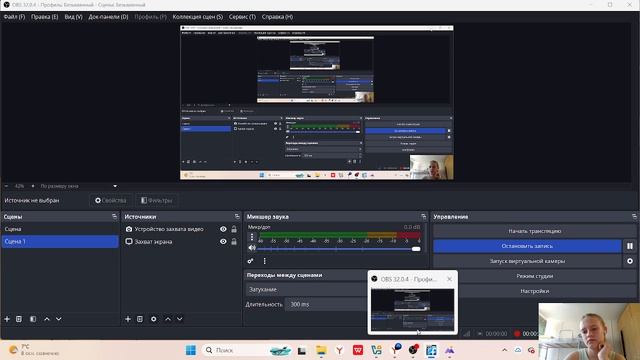This screenshot has width=640, height=360.
Task: Click camera icon of Устройство захвата видео
Action: (129, 229)
